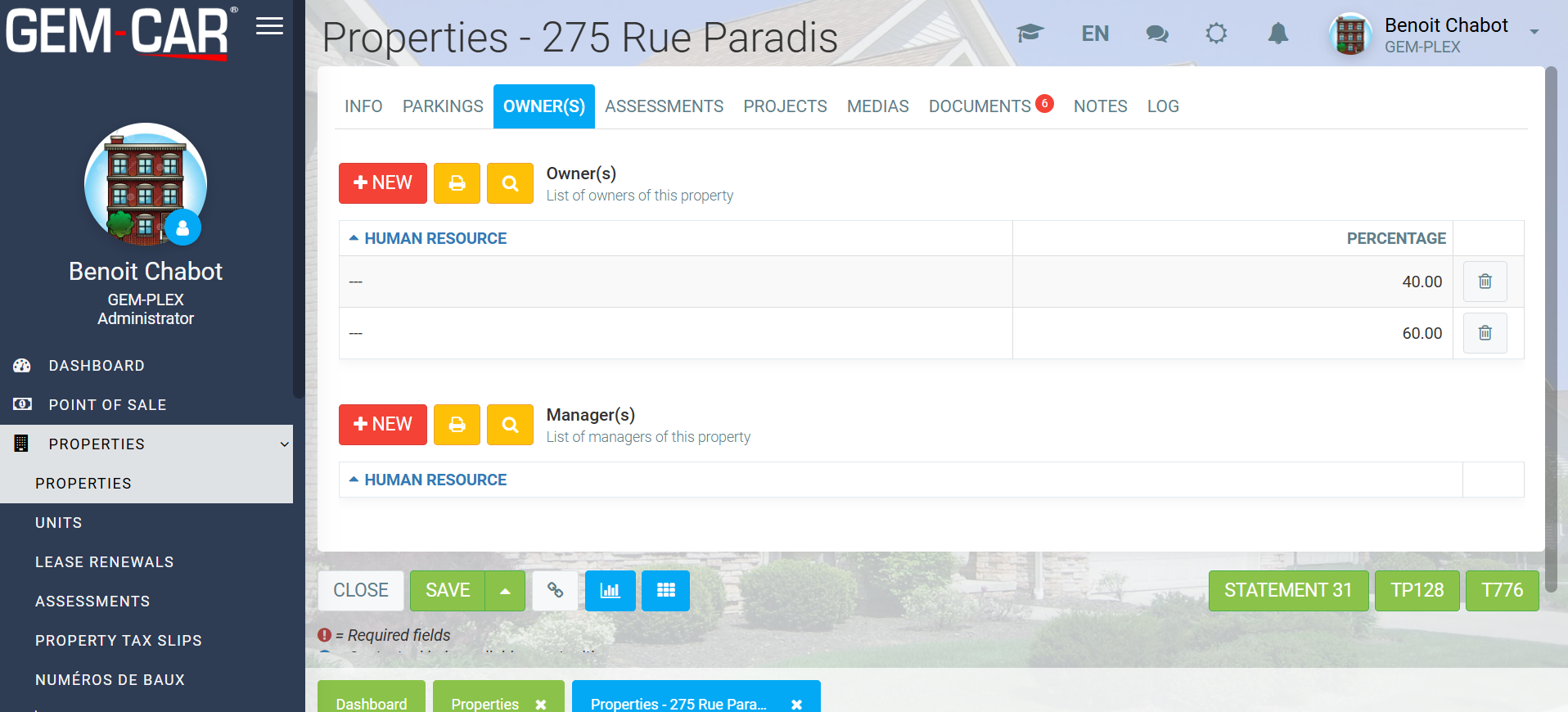Search owners with the magnifier button
The height and width of the screenshot is (712, 1568).
510,183
